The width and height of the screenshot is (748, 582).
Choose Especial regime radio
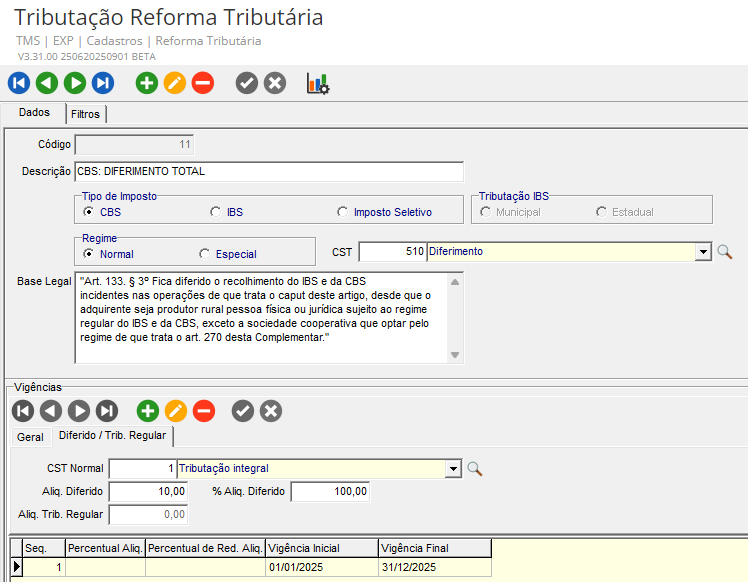(205, 254)
